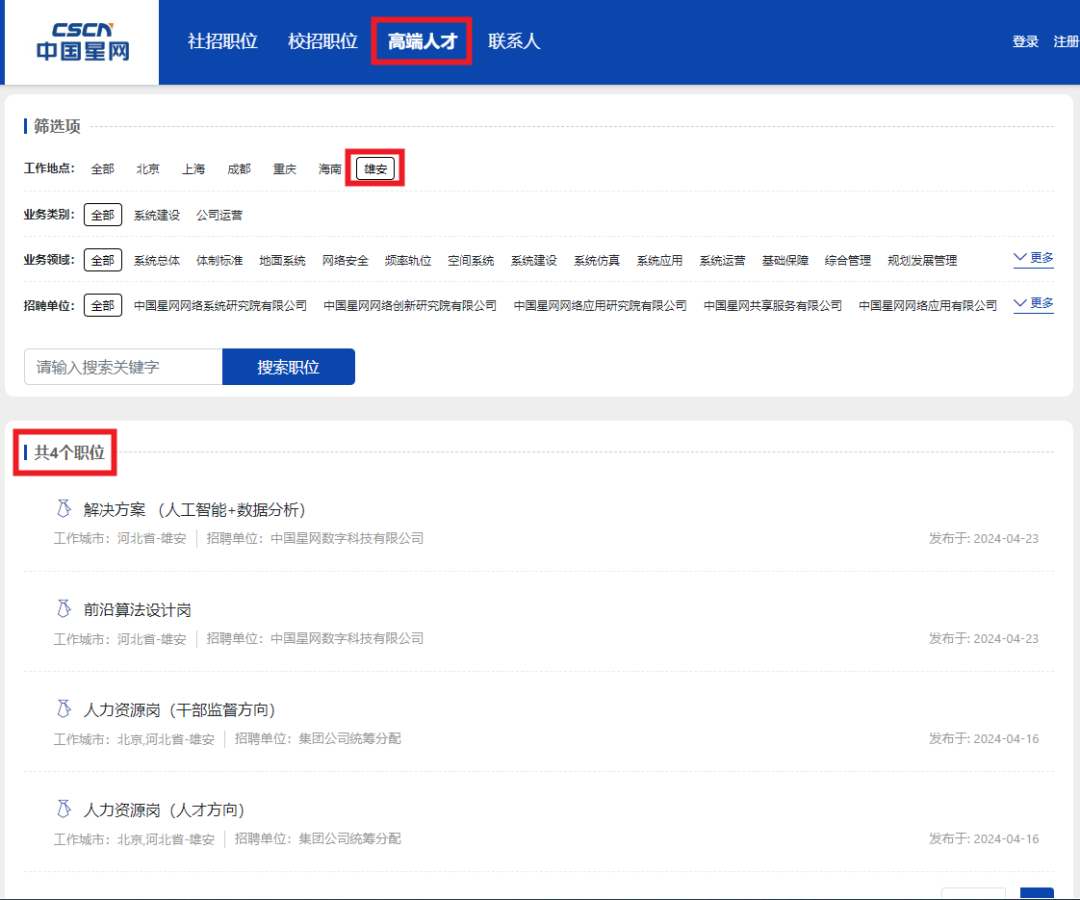
Task: Expand 更多 to show more 招聘单位 options
Action: [1033, 303]
